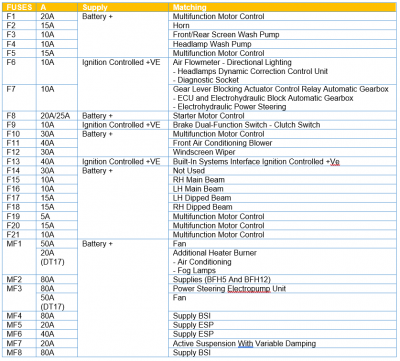400x361 pixels.
Task: Click Starter Motor Control cell
Action: click(282, 116)
